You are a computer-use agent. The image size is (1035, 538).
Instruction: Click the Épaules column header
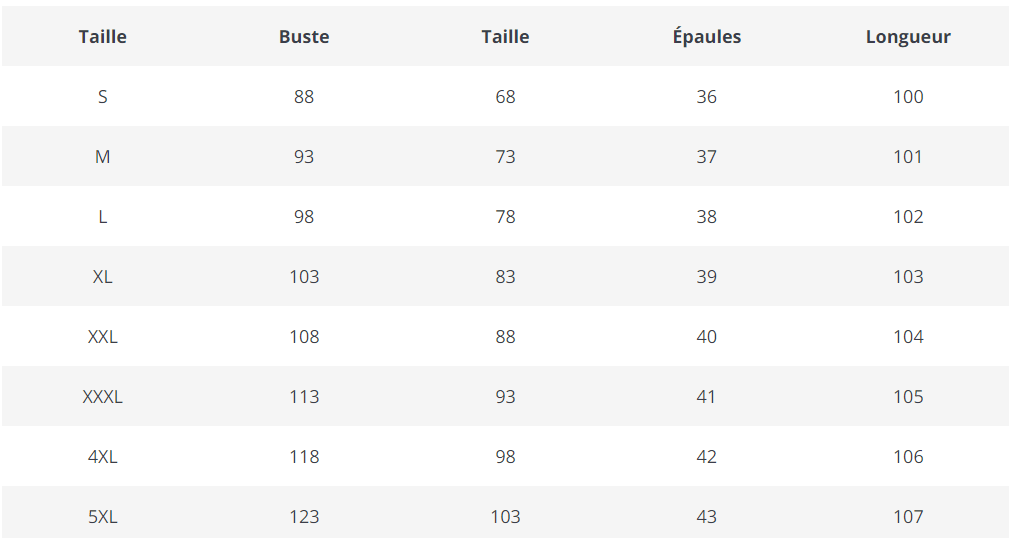click(707, 37)
